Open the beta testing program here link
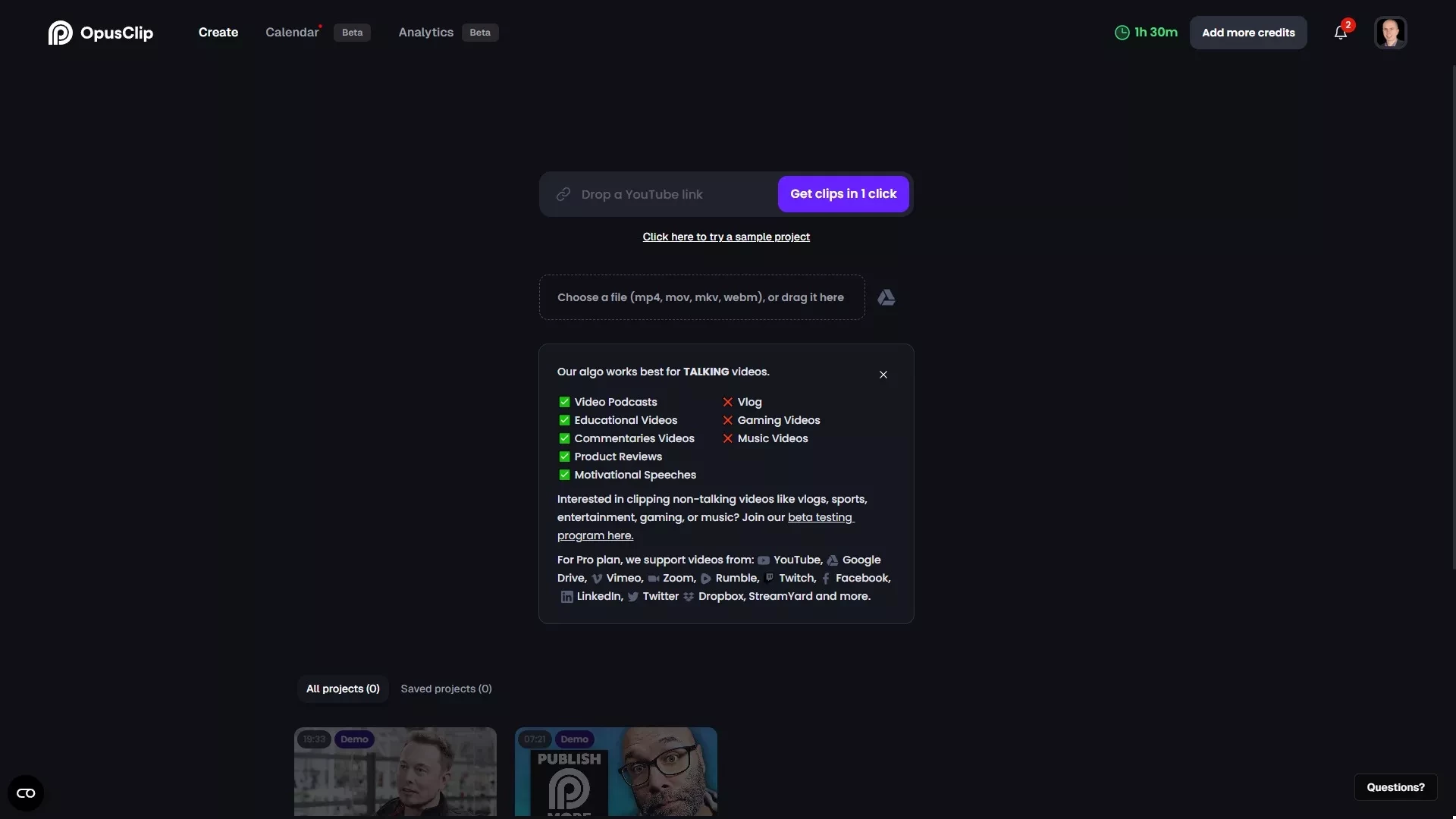Viewport: 1456px width, 819px height. point(705,526)
